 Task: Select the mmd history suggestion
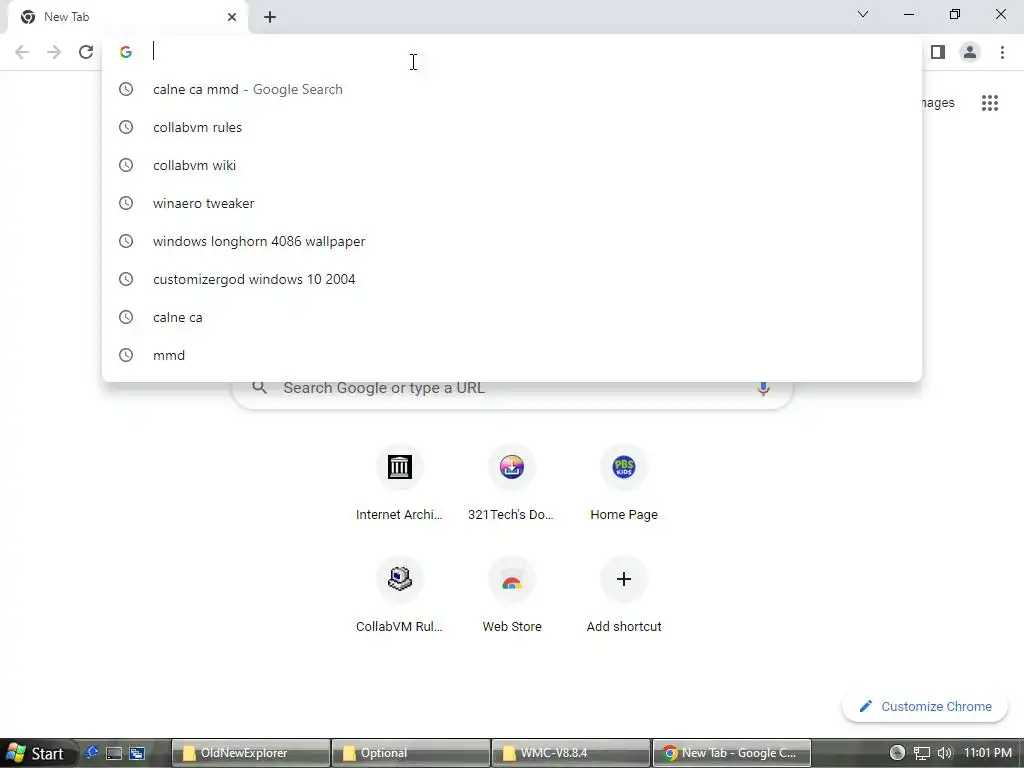[x=512, y=355]
